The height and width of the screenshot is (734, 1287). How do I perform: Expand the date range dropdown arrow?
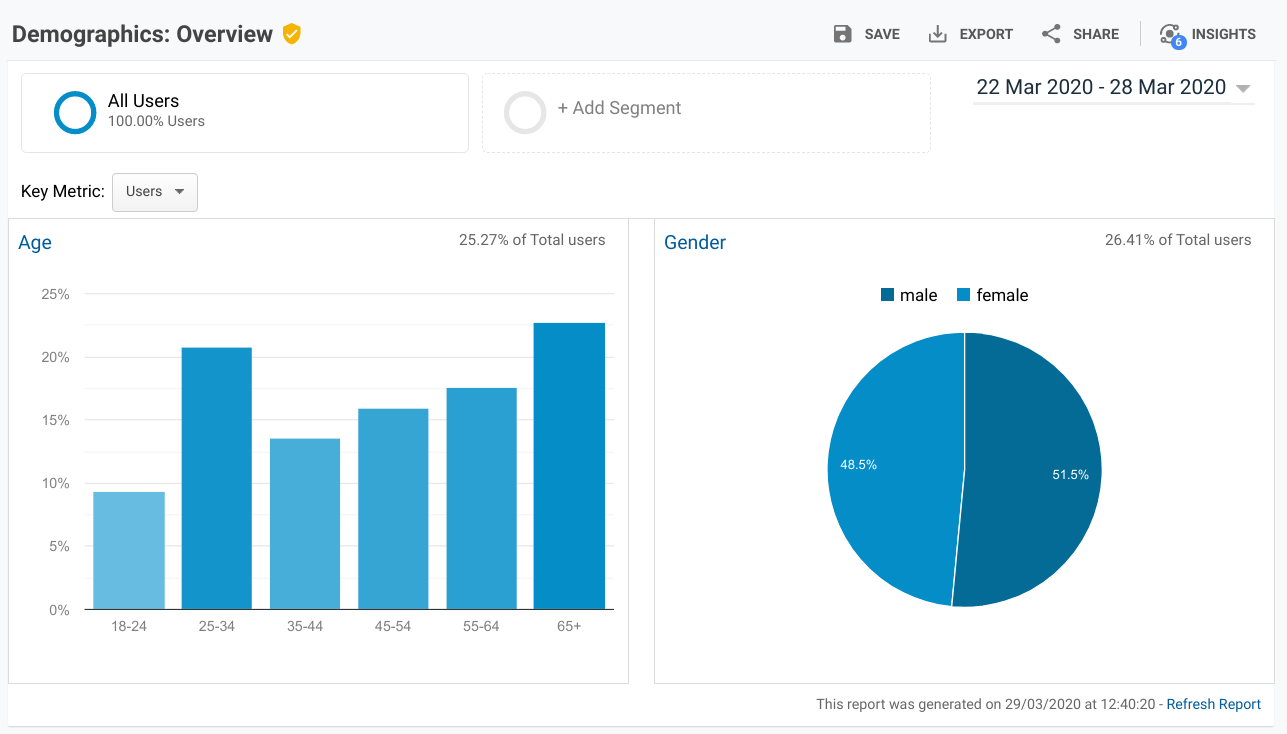click(x=1243, y=88)
